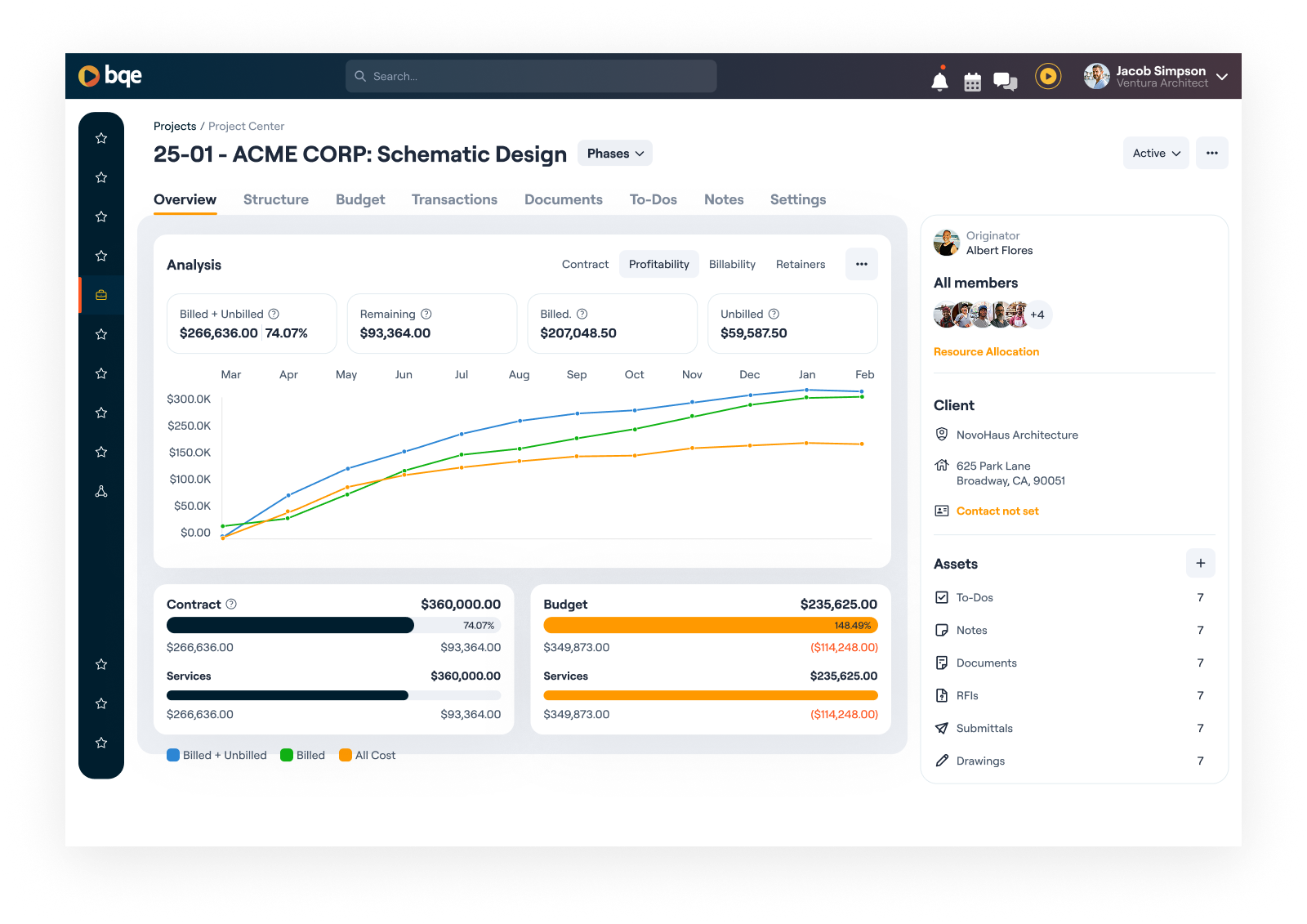Select the Contract analysis view

point(585,264)
